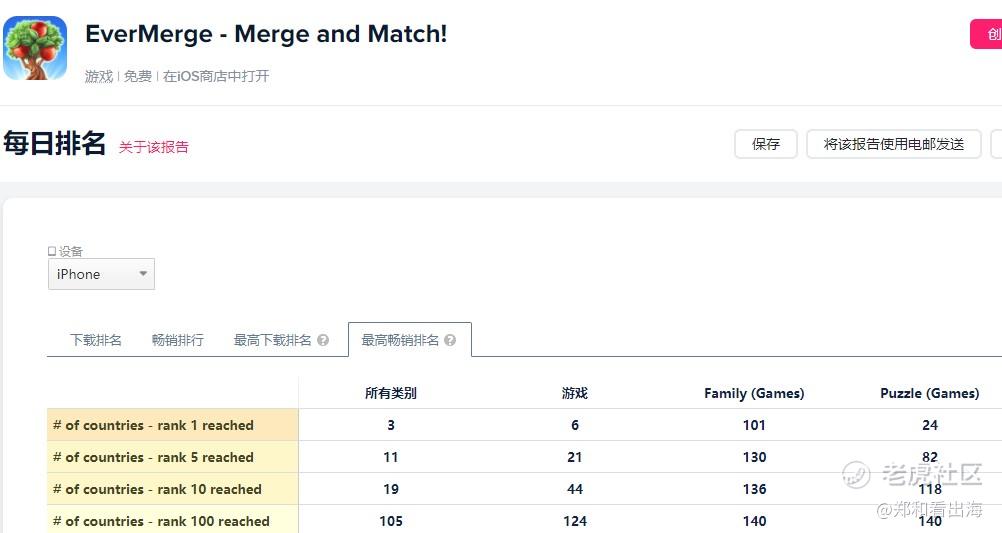This screenshot has width=1002, height=533.
Task: Click the pink button at top right
Action: pos(987,34)
